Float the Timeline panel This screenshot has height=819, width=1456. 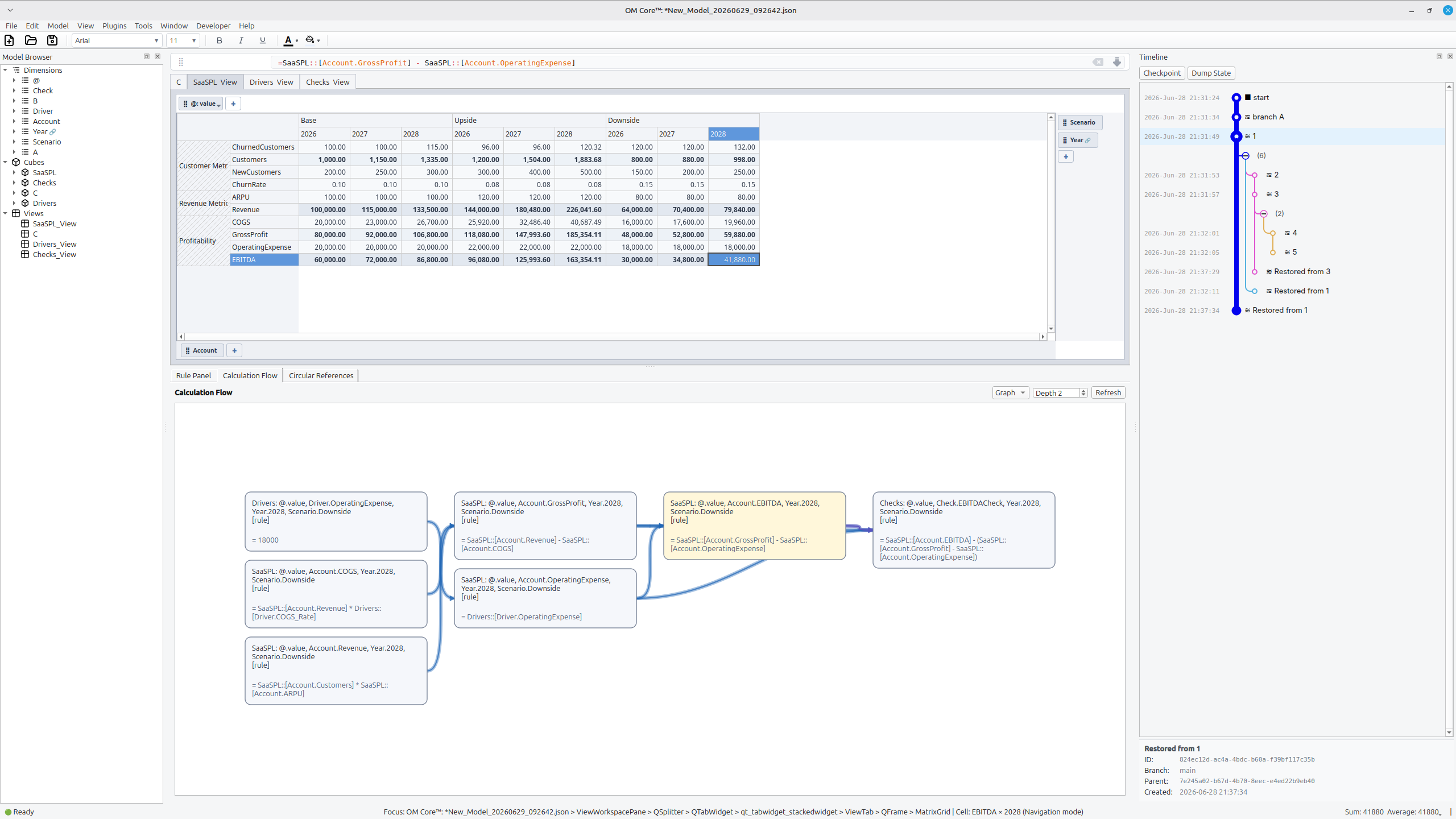tap(1440, 56)
